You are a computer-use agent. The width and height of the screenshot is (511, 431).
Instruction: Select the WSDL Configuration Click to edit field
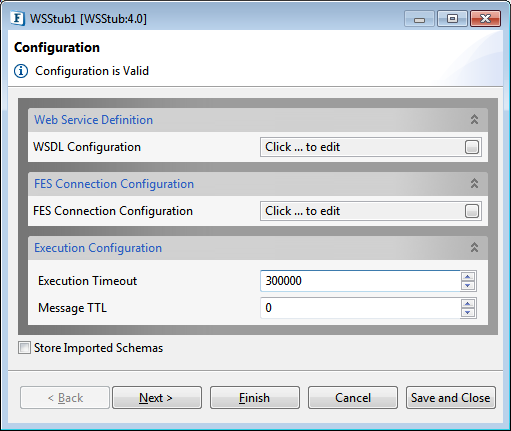(x=362, y=147)
